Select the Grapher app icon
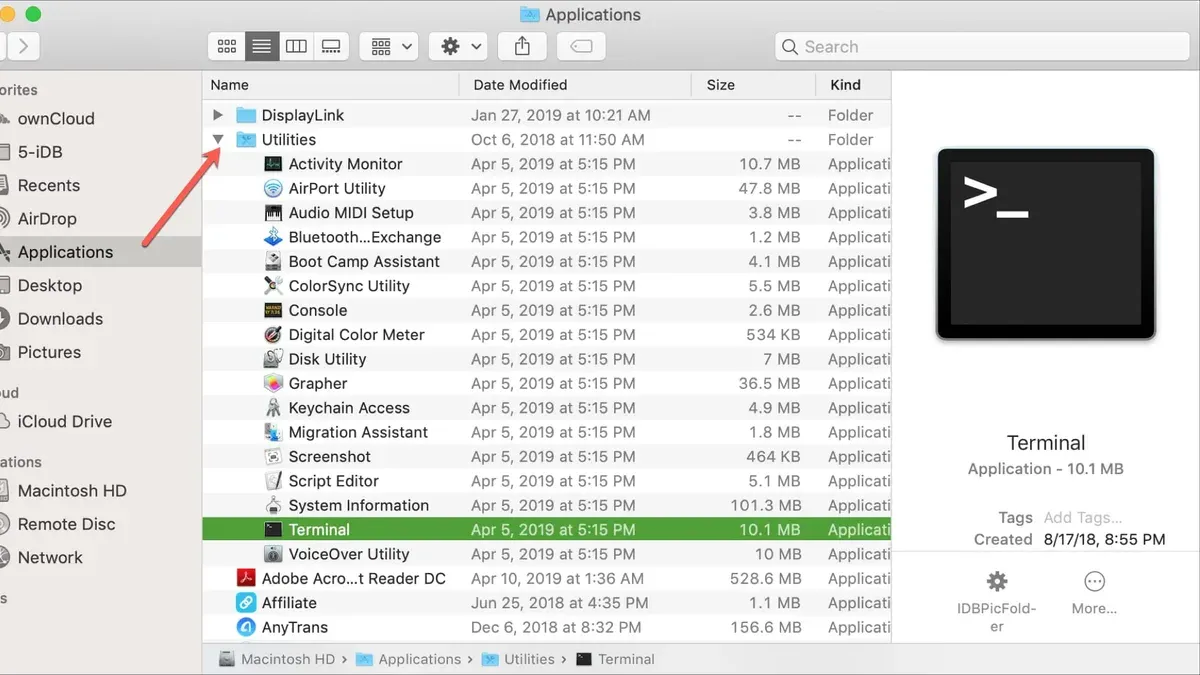Screen dimensions: 1200x675 (x=273, y=383)
